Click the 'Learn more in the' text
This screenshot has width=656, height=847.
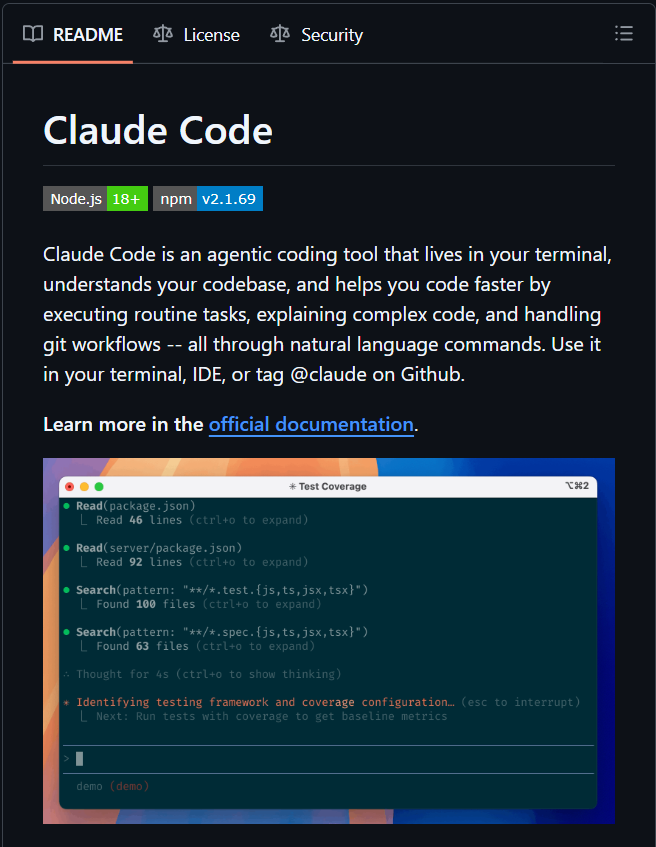(123, 425)
